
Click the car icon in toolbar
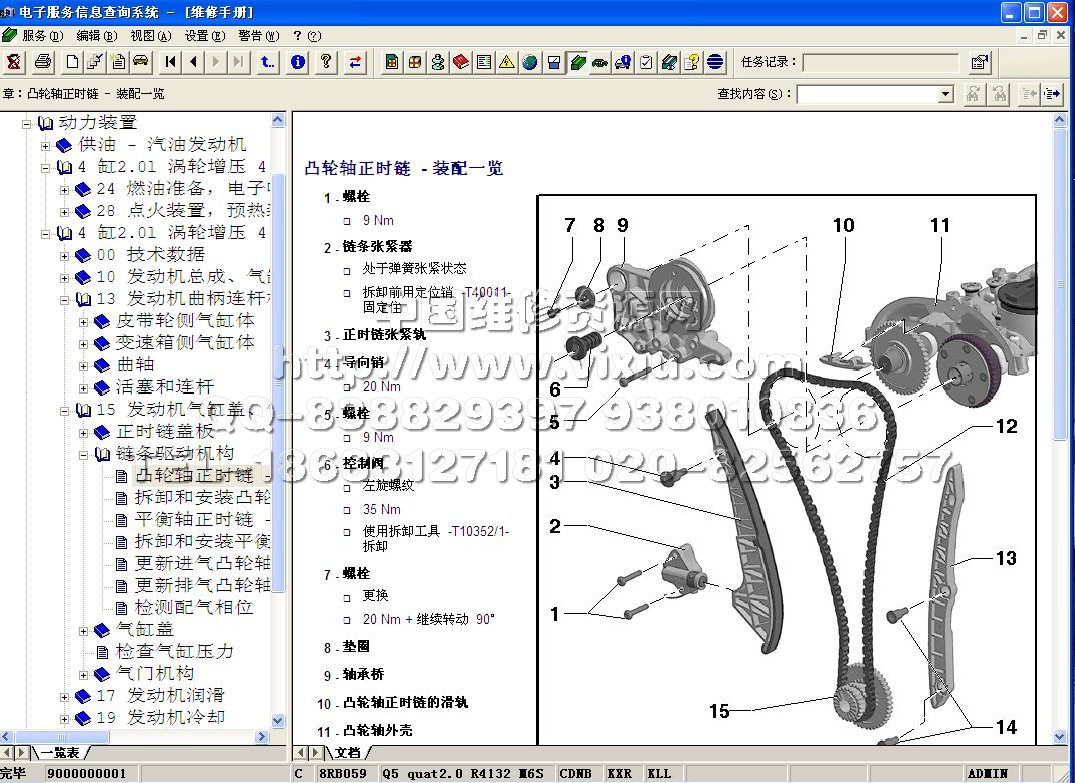140,62
